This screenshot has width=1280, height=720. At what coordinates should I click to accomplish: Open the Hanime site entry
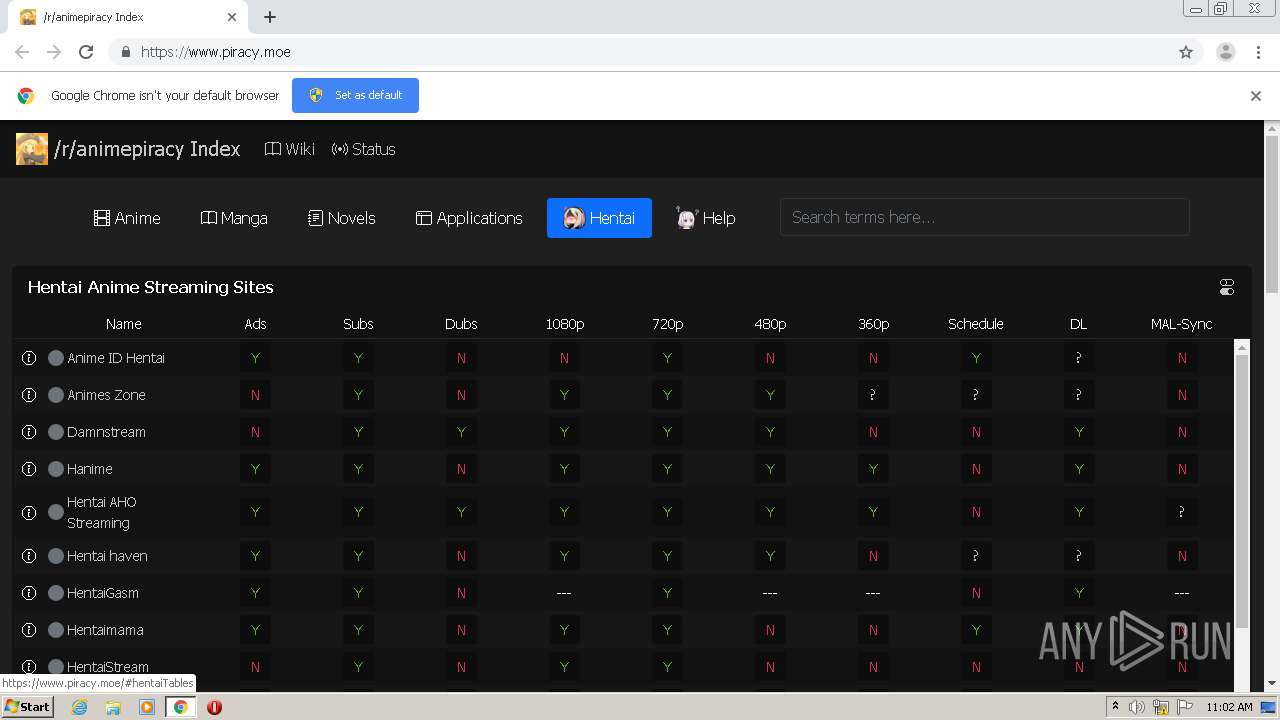click(x=90, y=469)
